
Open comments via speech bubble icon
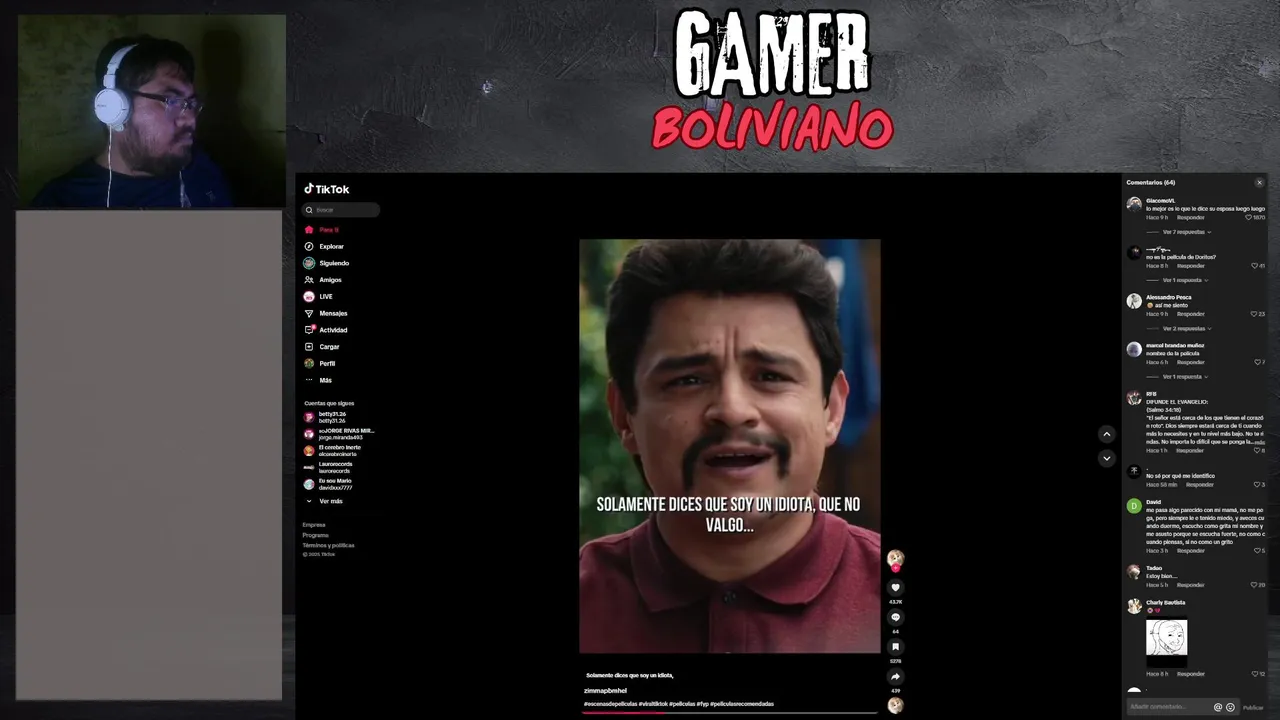(x=895, y=618)
